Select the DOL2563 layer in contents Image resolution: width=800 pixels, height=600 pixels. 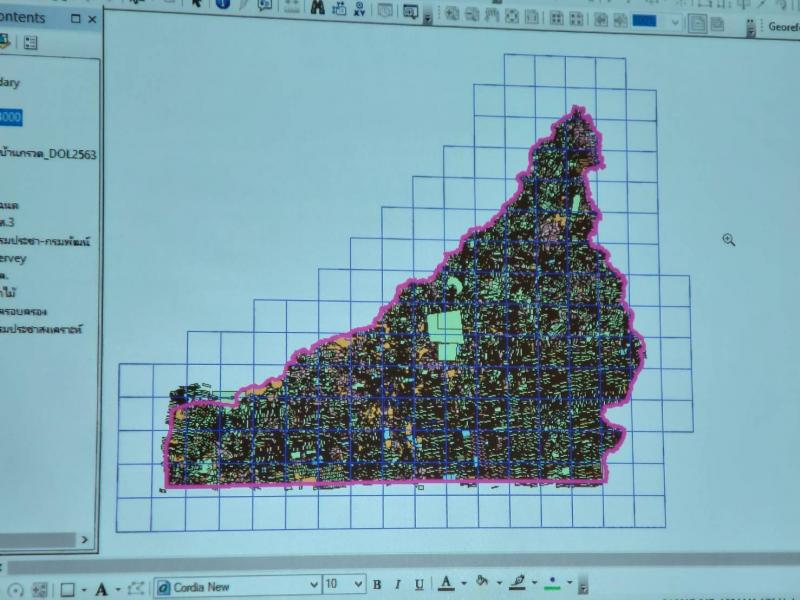pos(48,154)
